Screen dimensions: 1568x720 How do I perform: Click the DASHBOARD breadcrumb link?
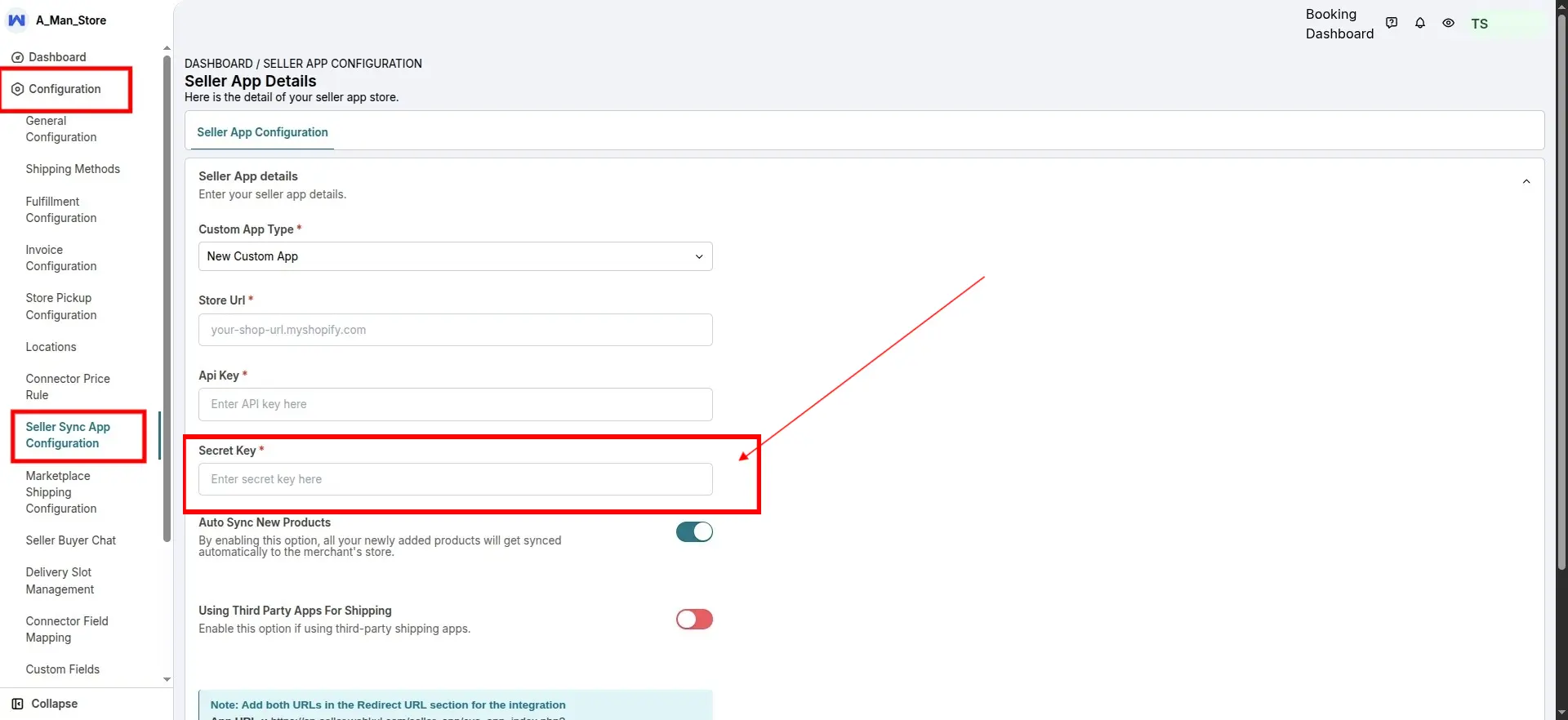tap(219, 64)
